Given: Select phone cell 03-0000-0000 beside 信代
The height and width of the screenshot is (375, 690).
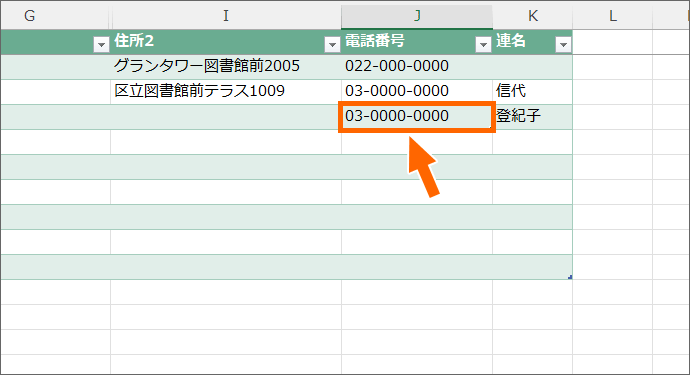Looking at the screenshot, I should tap(417, 92).
